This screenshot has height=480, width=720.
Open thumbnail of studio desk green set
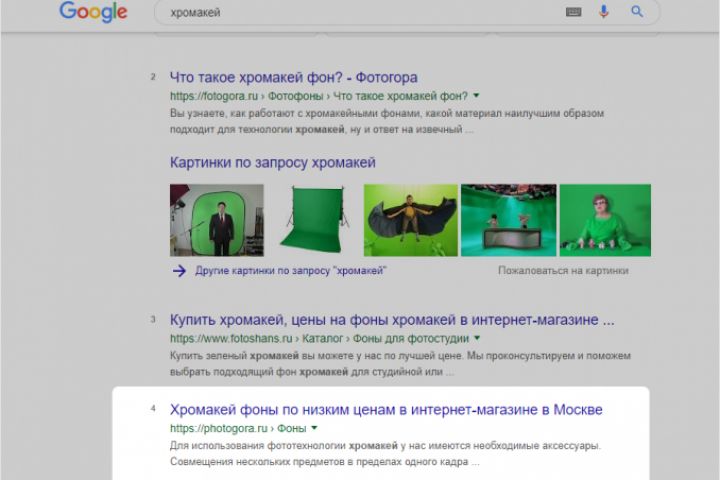(508, 220)
